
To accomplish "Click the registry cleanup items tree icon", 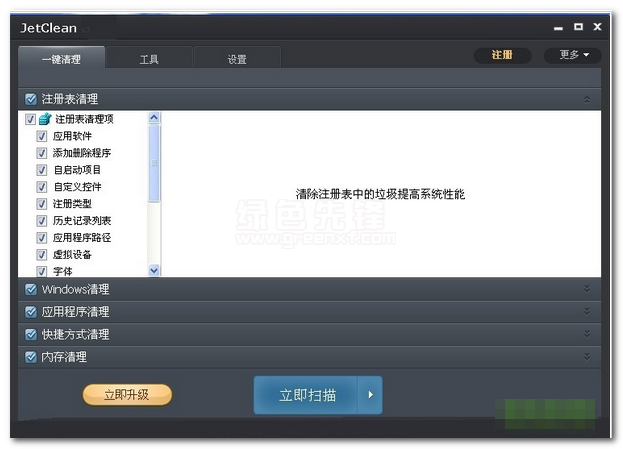I will 45,118.
